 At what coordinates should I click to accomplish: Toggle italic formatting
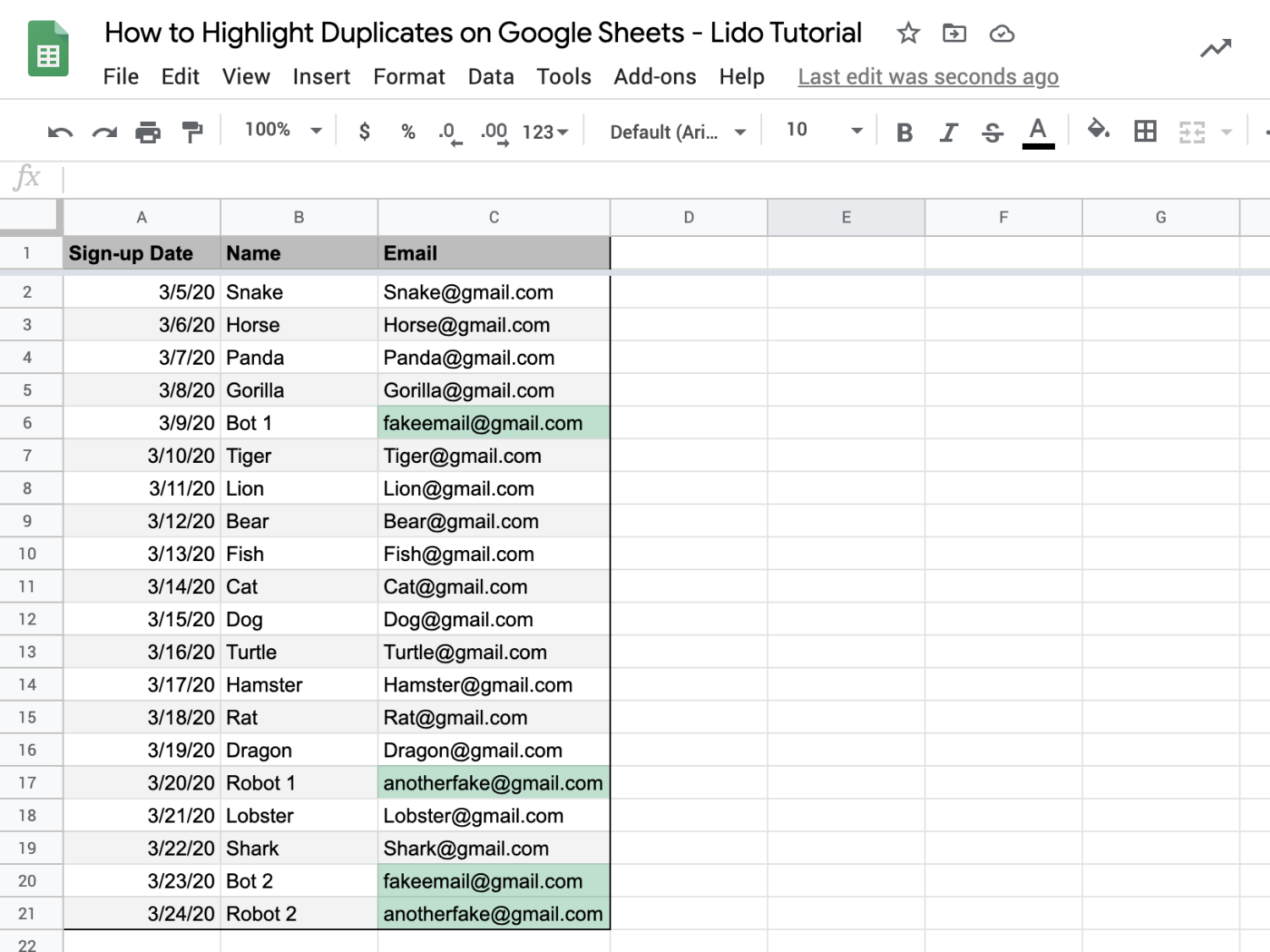tap(948, 131)
